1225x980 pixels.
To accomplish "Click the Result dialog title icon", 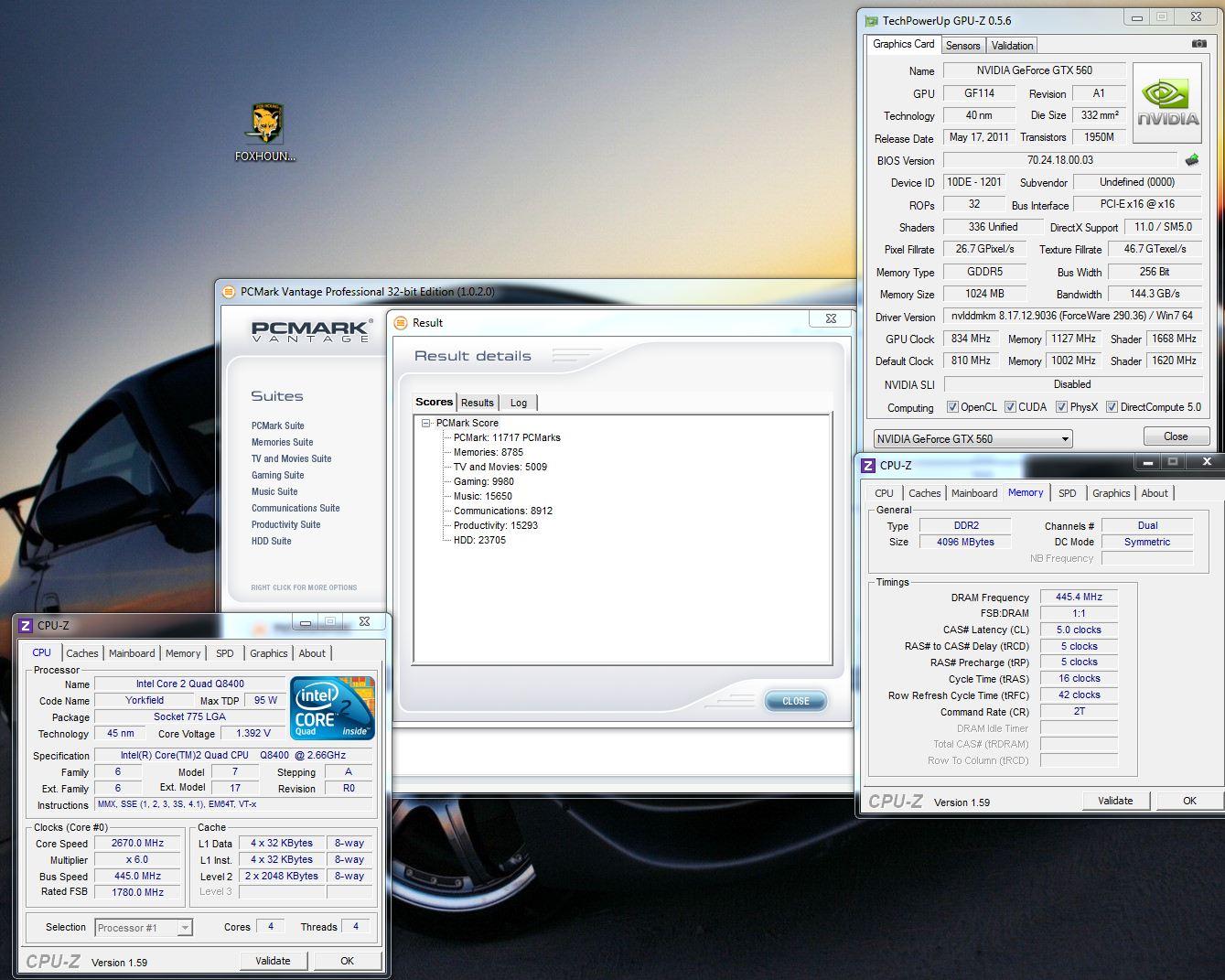I will click(x=401, y=322).
